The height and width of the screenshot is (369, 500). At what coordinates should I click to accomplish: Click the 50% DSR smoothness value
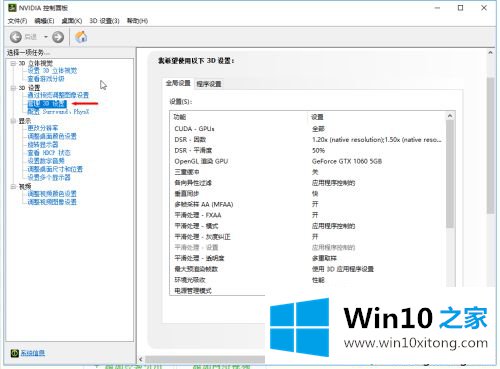(x=318, y=150)
